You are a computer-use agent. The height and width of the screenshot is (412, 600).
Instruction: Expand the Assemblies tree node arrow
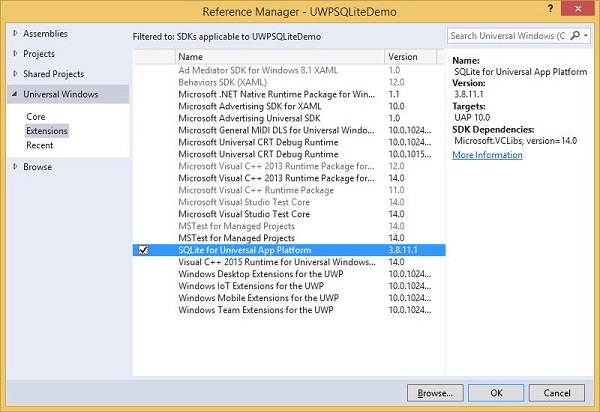pyautogui.click(x=15, y=33)
